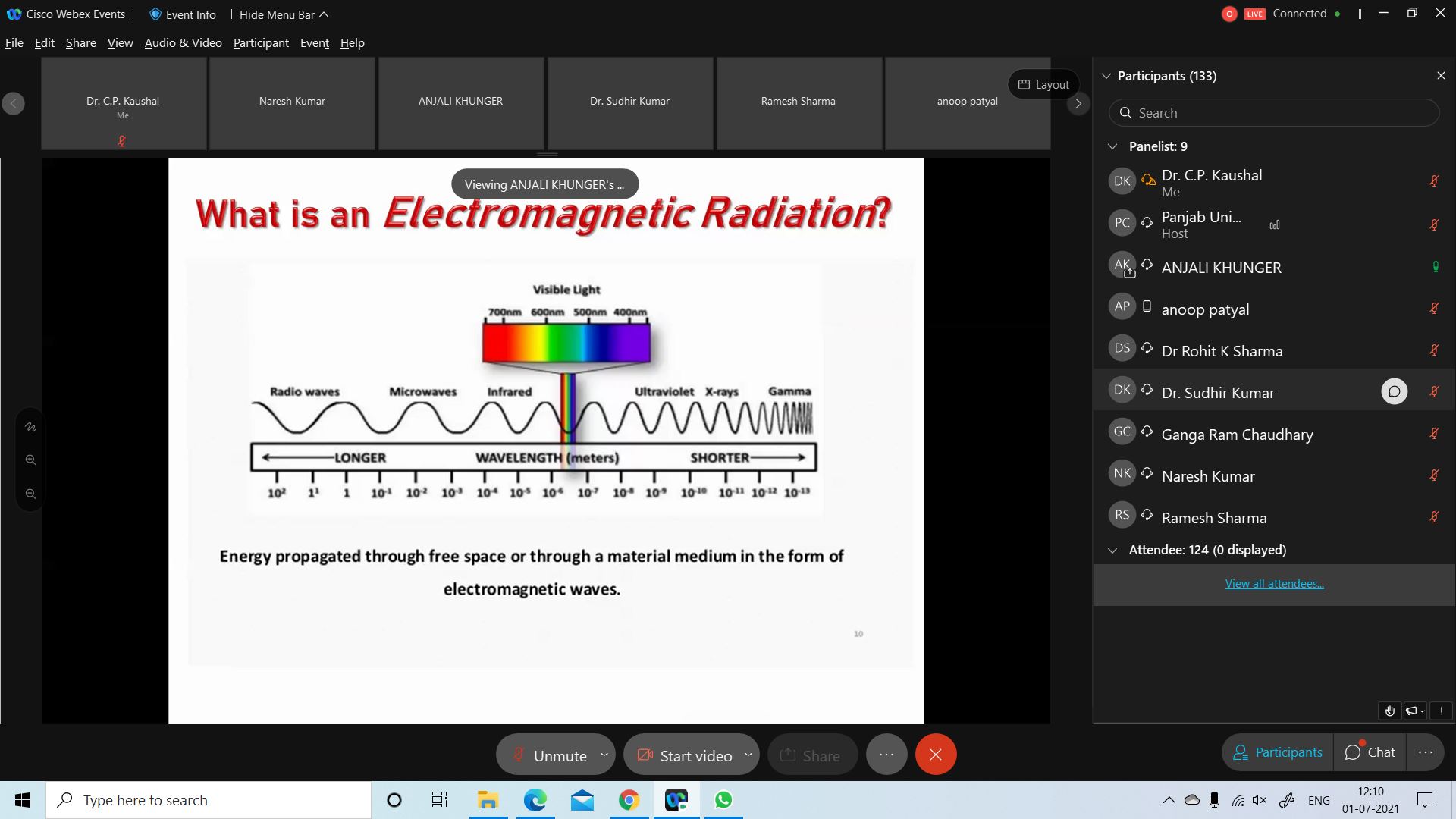Screen dimensions: 1456x819
Task: Open chat with Dr. Sudhir Kumar
Action: click(1394, 391)
